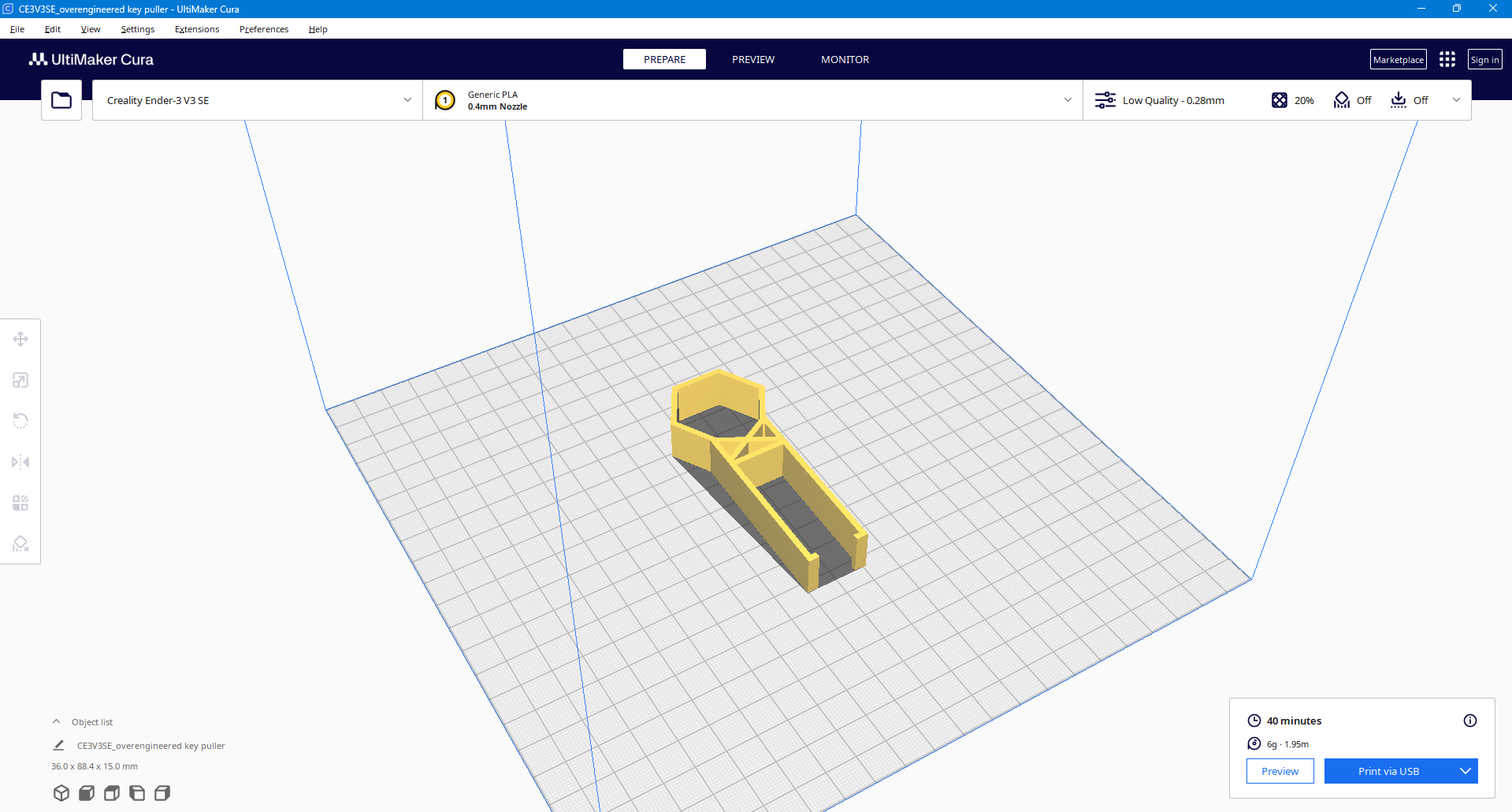Select the Support Blocker tool
1512x812 pixels.
click(20, 544)
